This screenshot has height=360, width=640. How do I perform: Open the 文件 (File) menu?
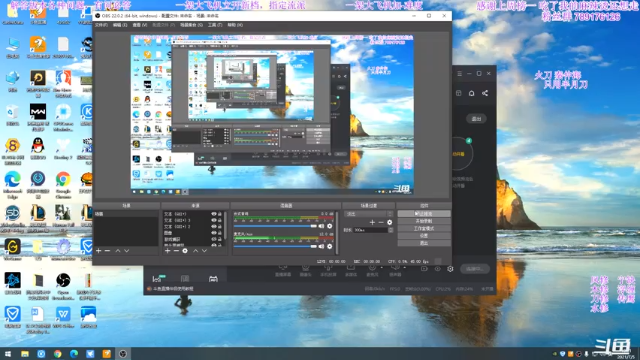(101, 25)
